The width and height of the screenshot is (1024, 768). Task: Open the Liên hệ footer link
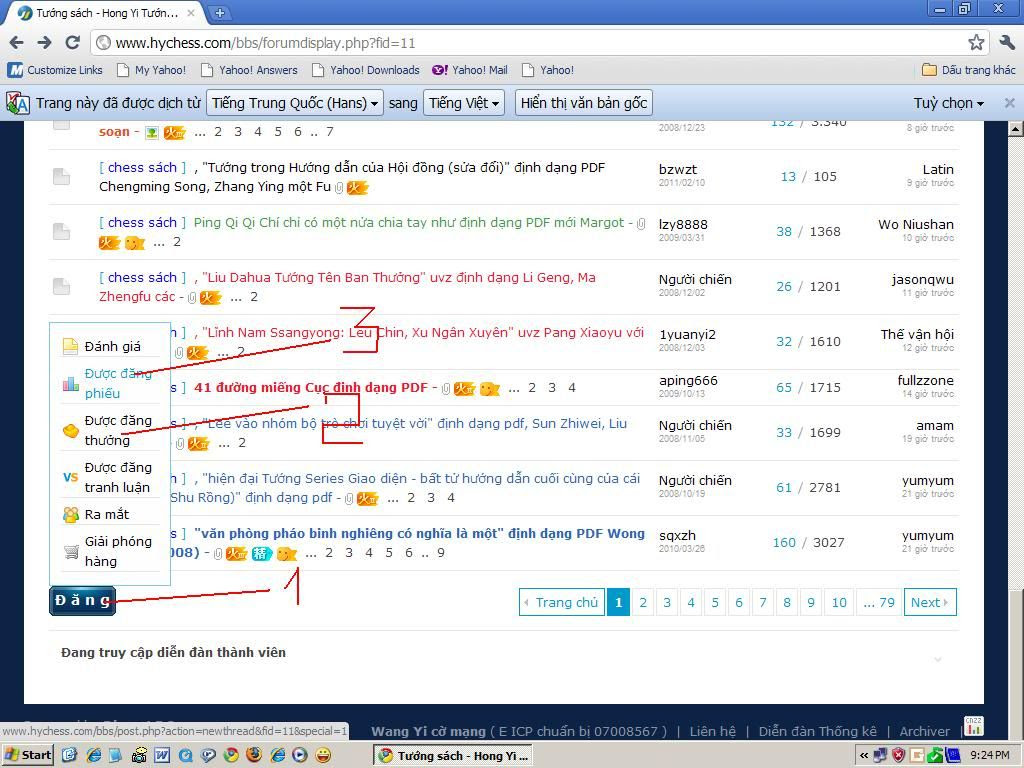(712, 731)
